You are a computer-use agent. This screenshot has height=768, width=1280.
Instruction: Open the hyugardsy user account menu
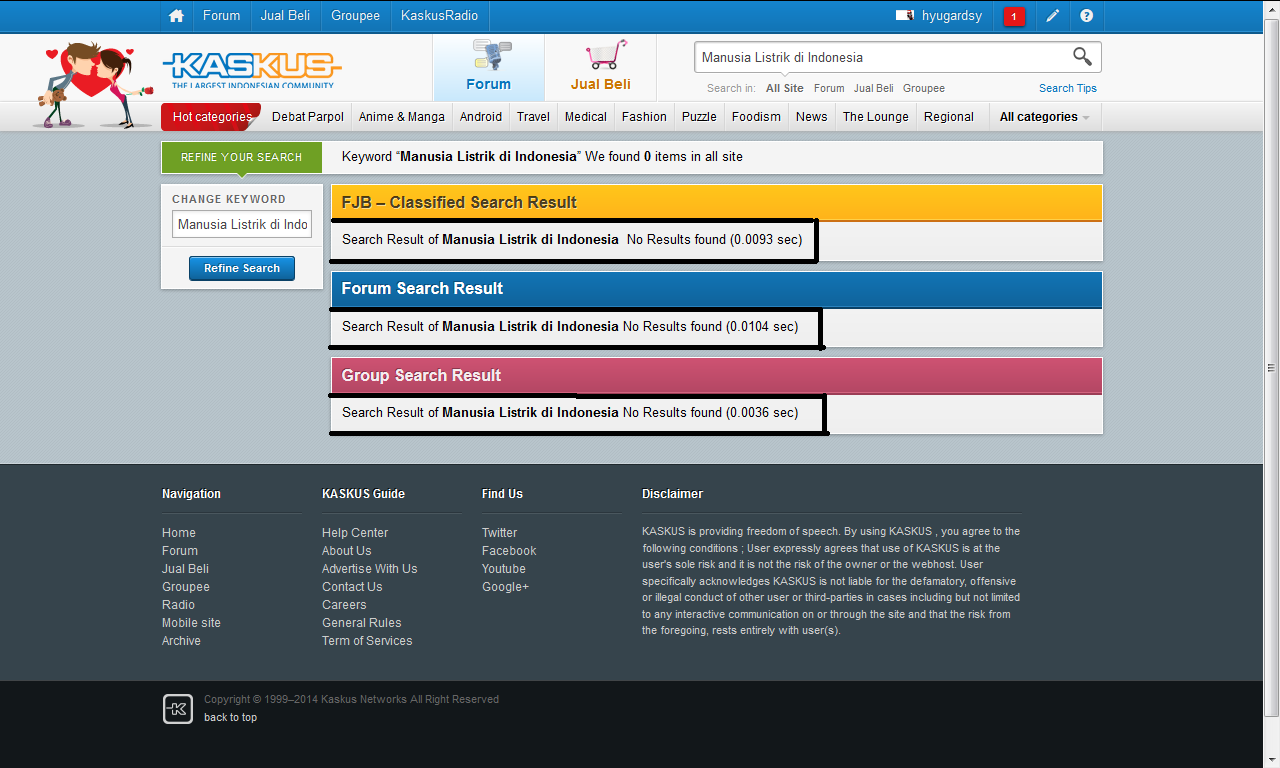pos(939,16)
